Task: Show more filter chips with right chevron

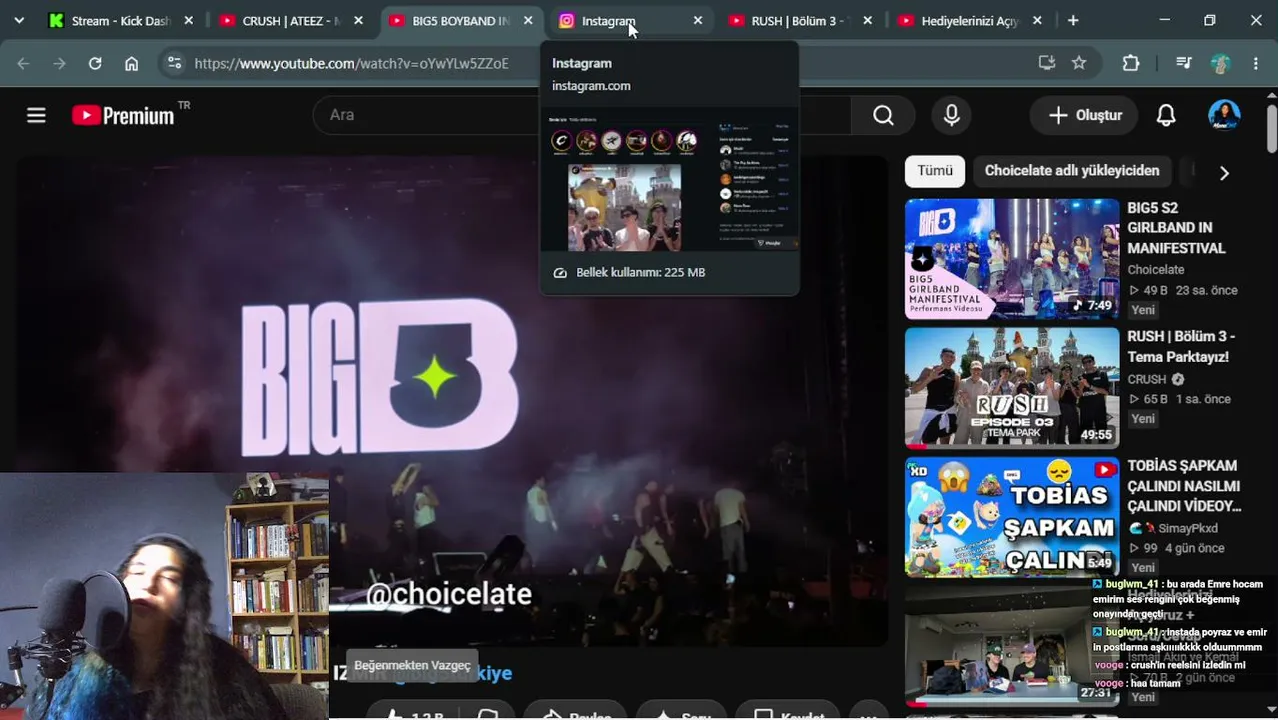Action: (x=1224, y=173)
